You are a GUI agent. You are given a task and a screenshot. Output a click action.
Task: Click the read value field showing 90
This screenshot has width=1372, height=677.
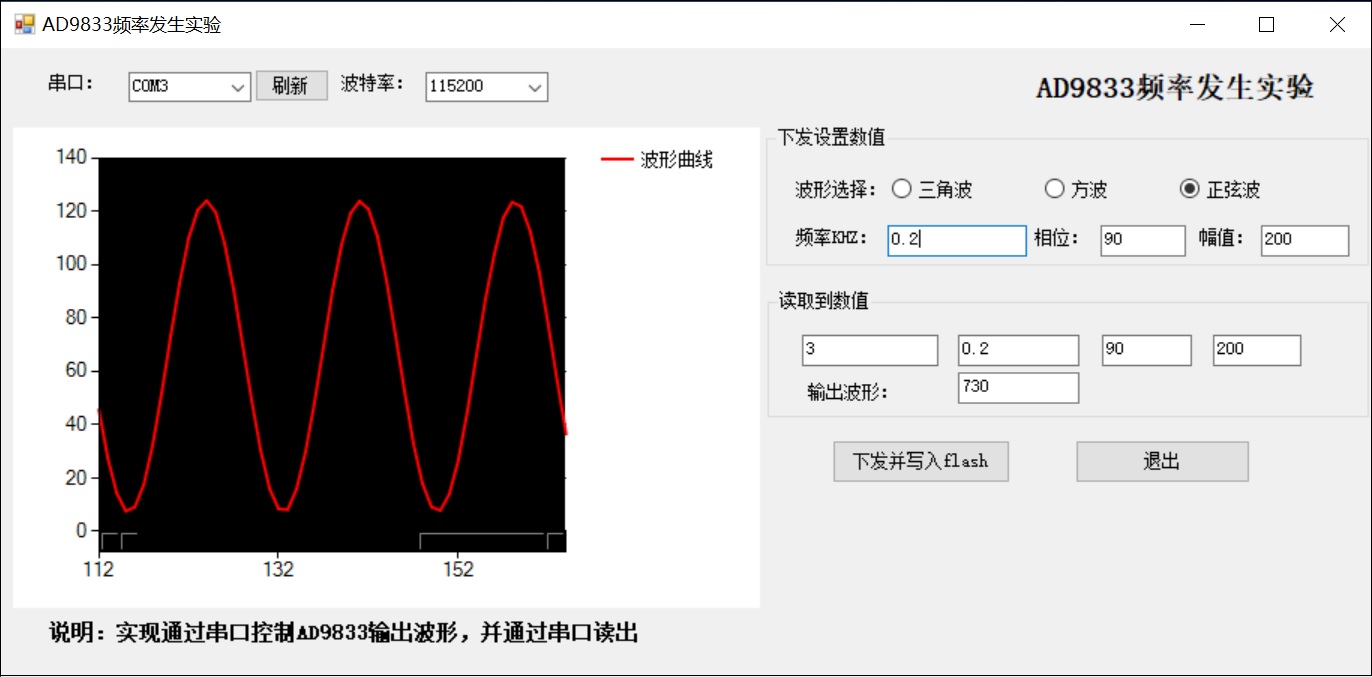pyautogui.click(x=1147, y=350)
